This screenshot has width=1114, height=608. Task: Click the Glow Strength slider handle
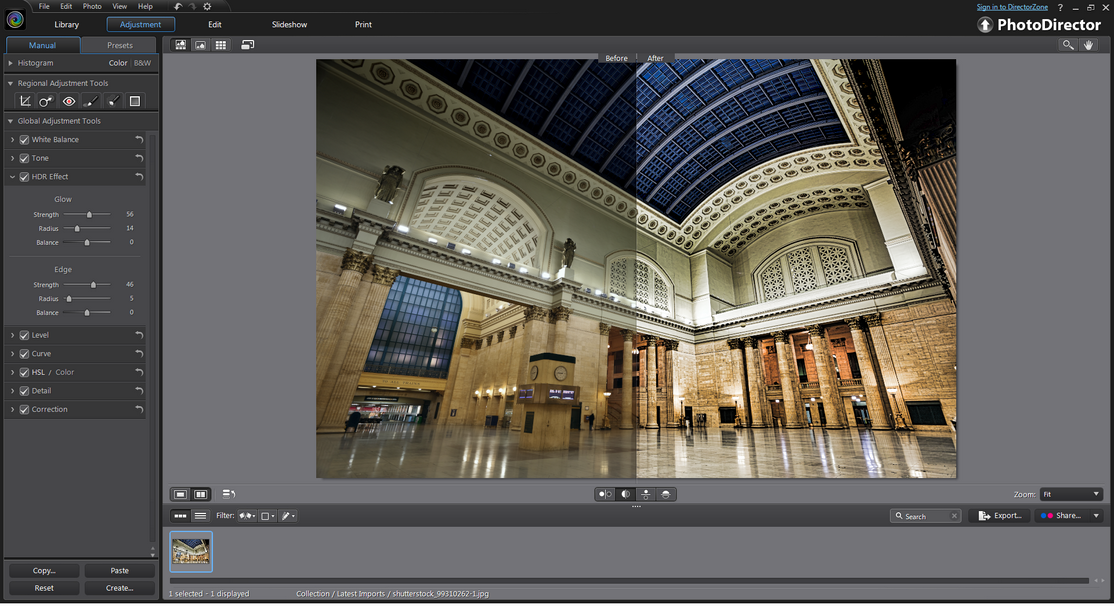point(90,215)
